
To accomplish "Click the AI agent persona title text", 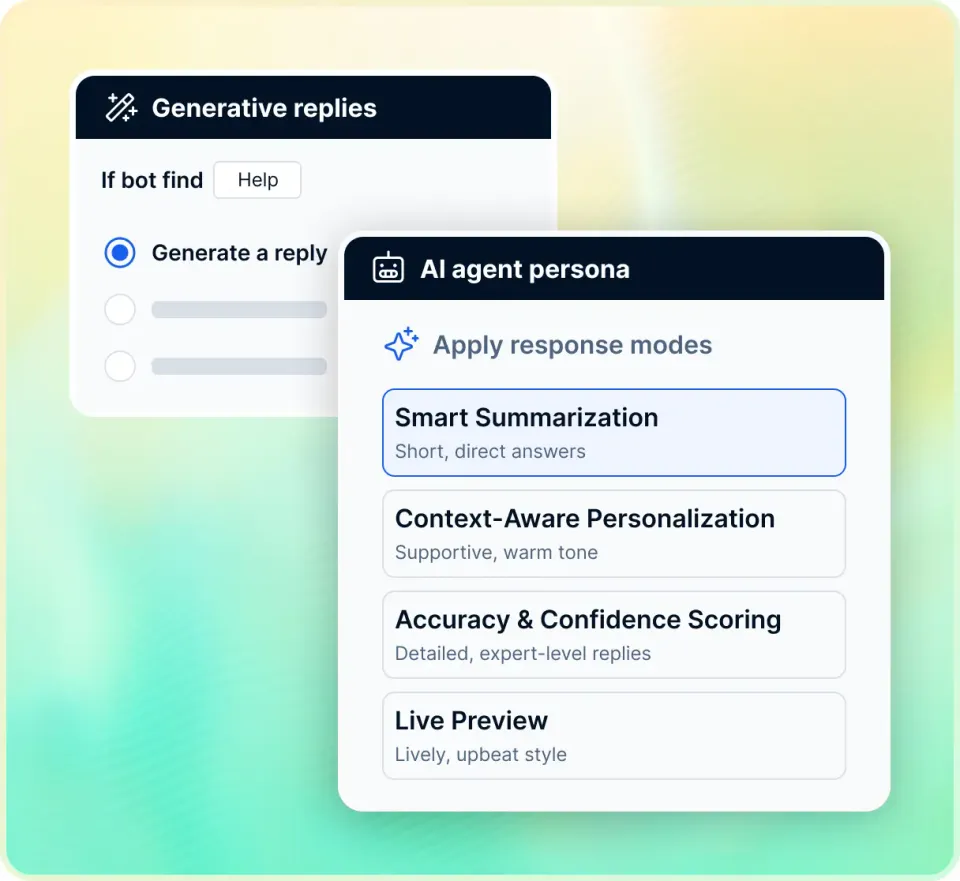I will (x=525, y=269).
